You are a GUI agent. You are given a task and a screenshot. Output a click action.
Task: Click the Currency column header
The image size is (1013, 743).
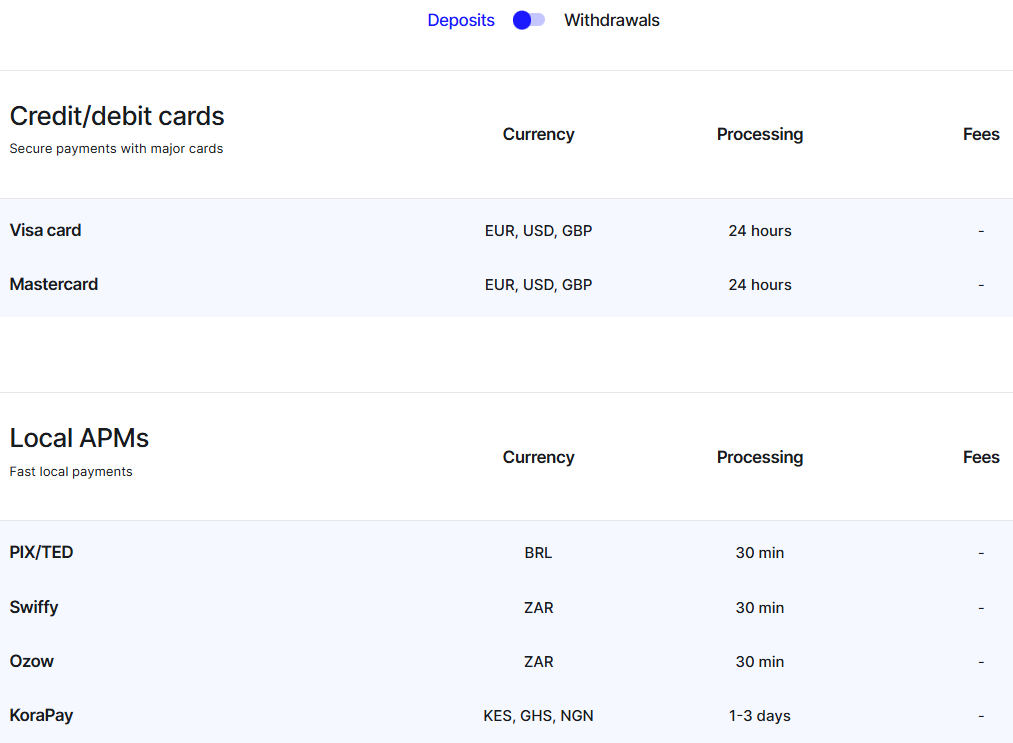(538, 134)
